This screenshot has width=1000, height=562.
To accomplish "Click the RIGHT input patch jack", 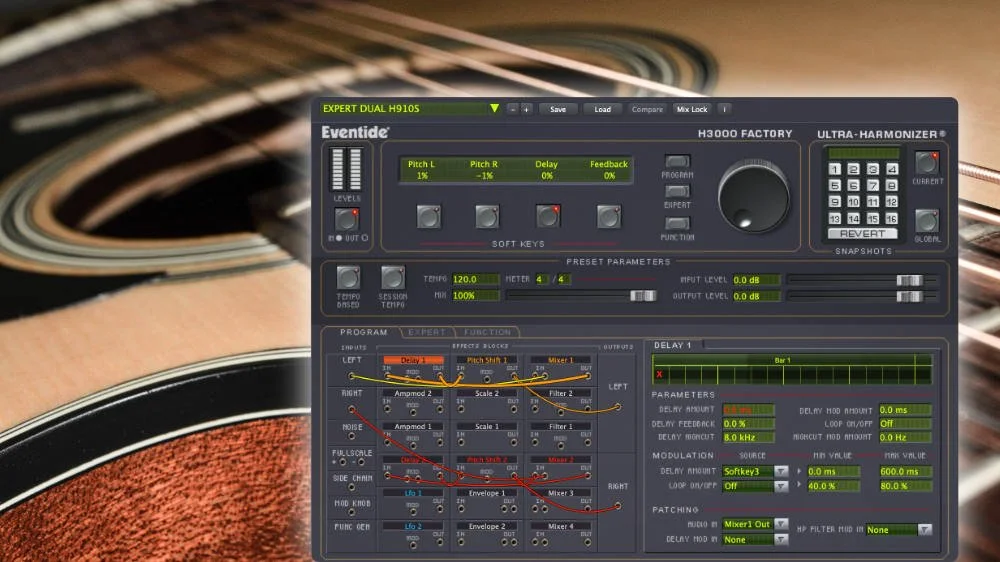I will pyautogui.click(x=351, y=409).
